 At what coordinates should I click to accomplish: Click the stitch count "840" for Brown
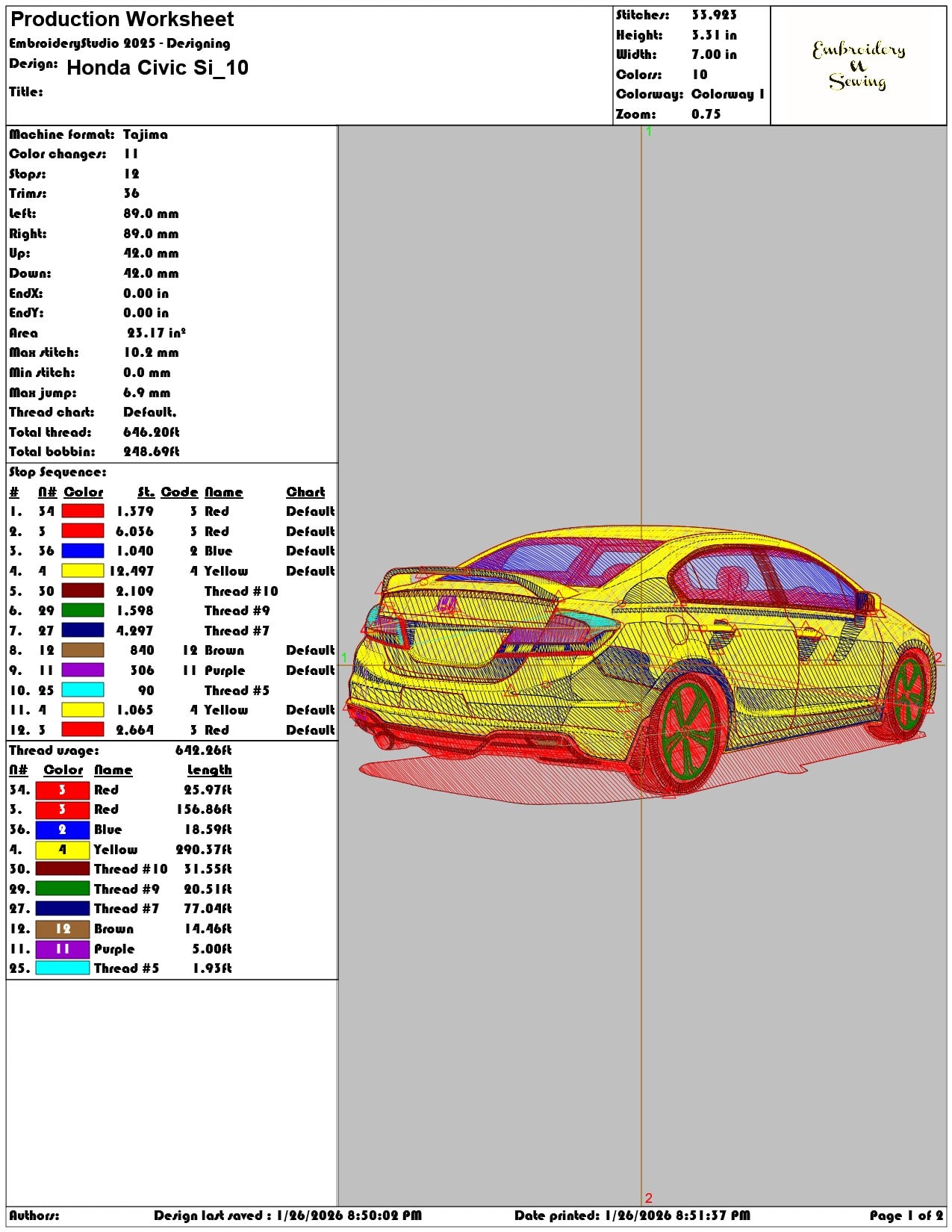tap(142, 650)
